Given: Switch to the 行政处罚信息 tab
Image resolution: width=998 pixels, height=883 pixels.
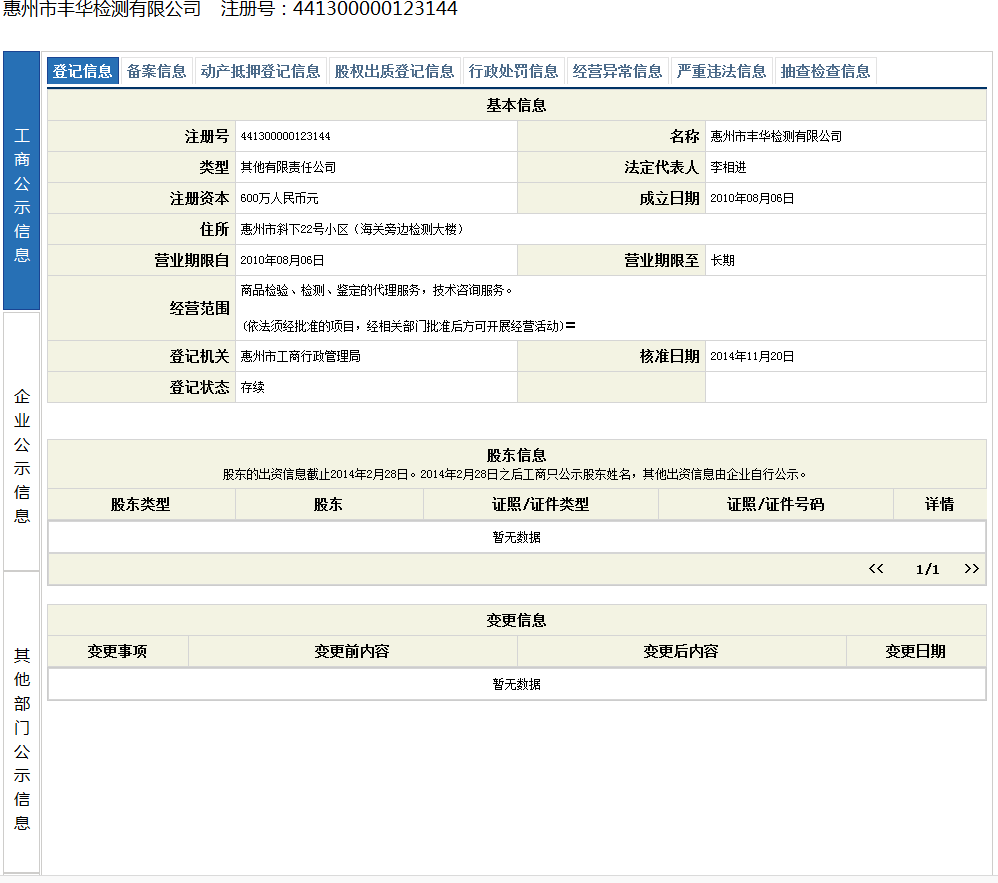Looking at the screenshot, I should tap(514, 71).
